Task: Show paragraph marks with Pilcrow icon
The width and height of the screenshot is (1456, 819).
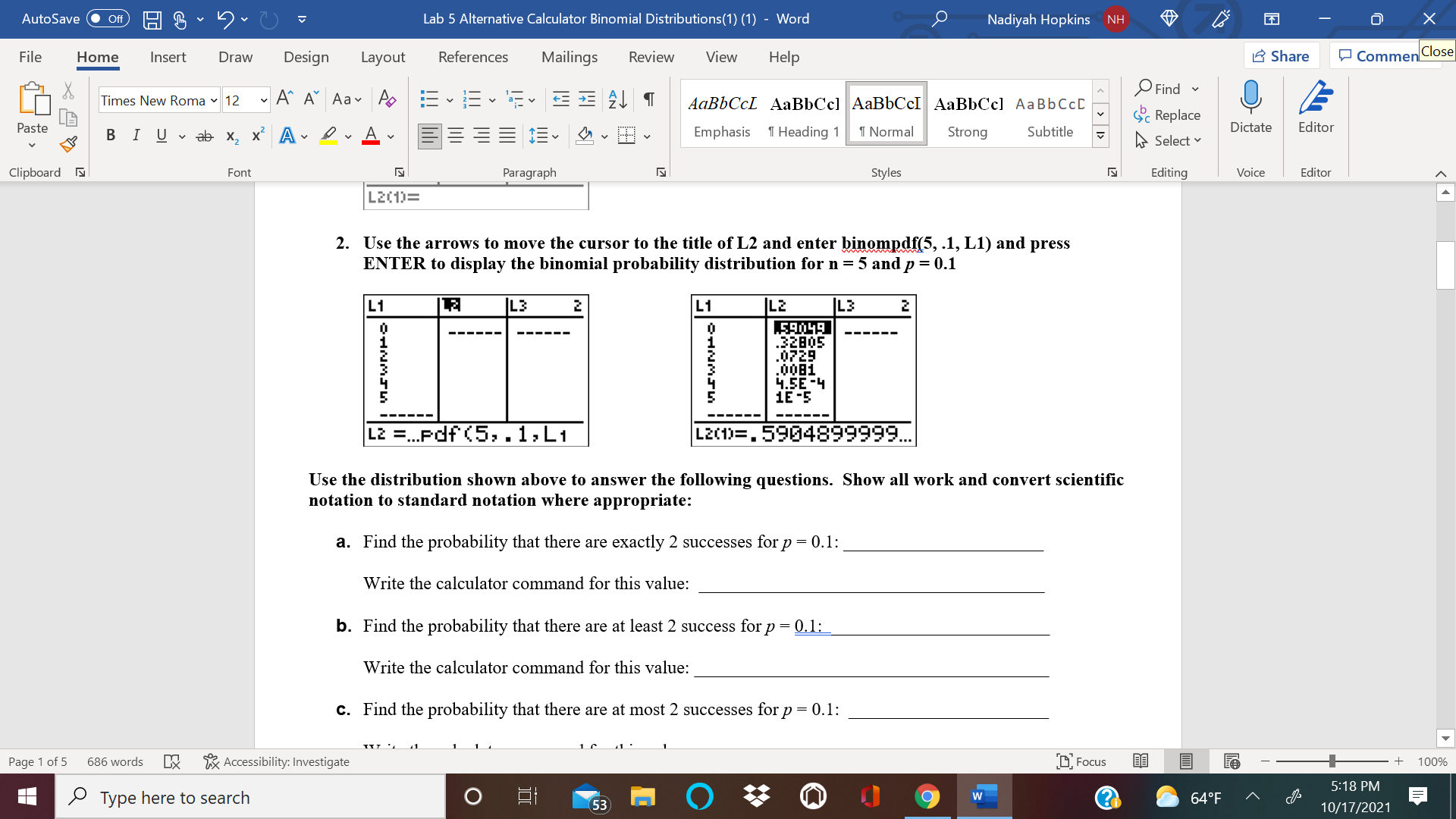Action: (648, 99)
